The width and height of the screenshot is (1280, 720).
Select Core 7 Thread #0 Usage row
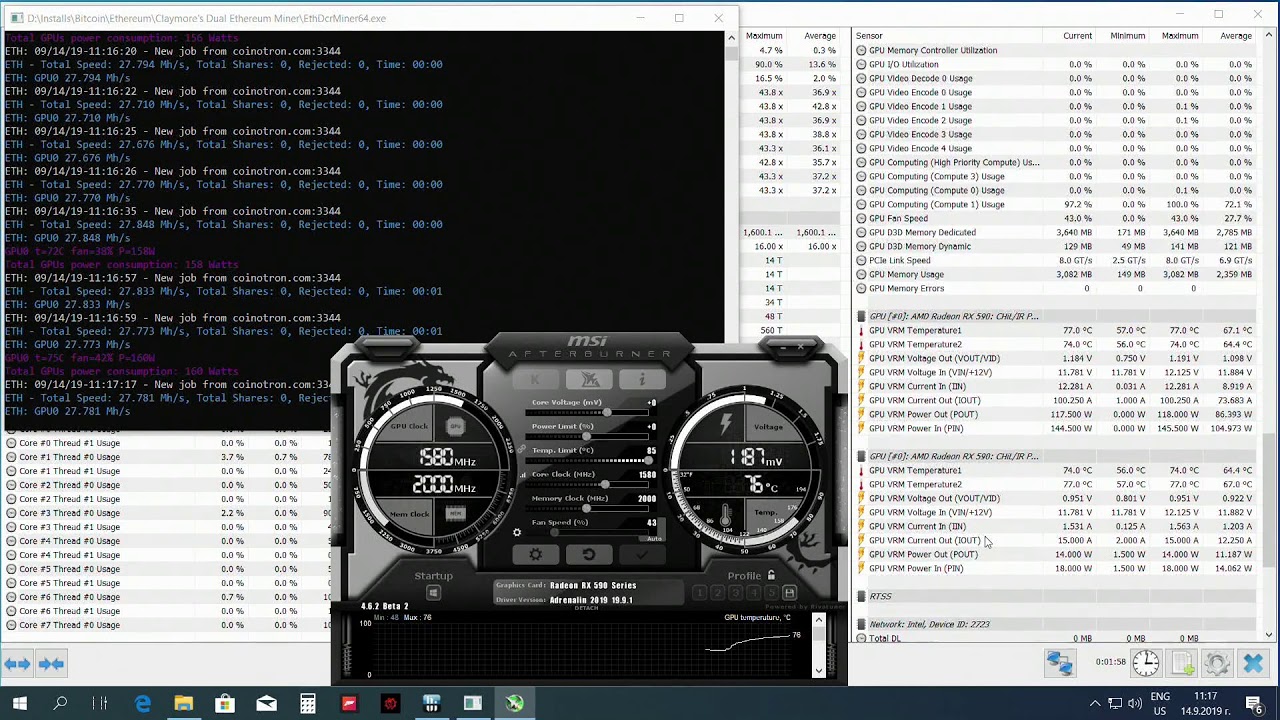point(166,625)
